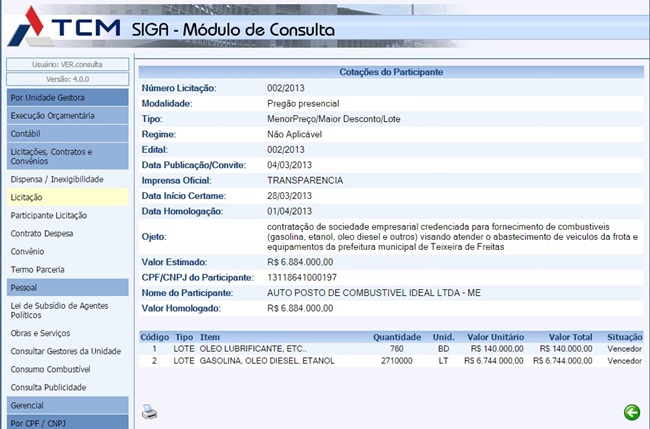This screenshot has width=650, height=429.
Task: Click the TCM logo in header
Action: tap(64, 26)
